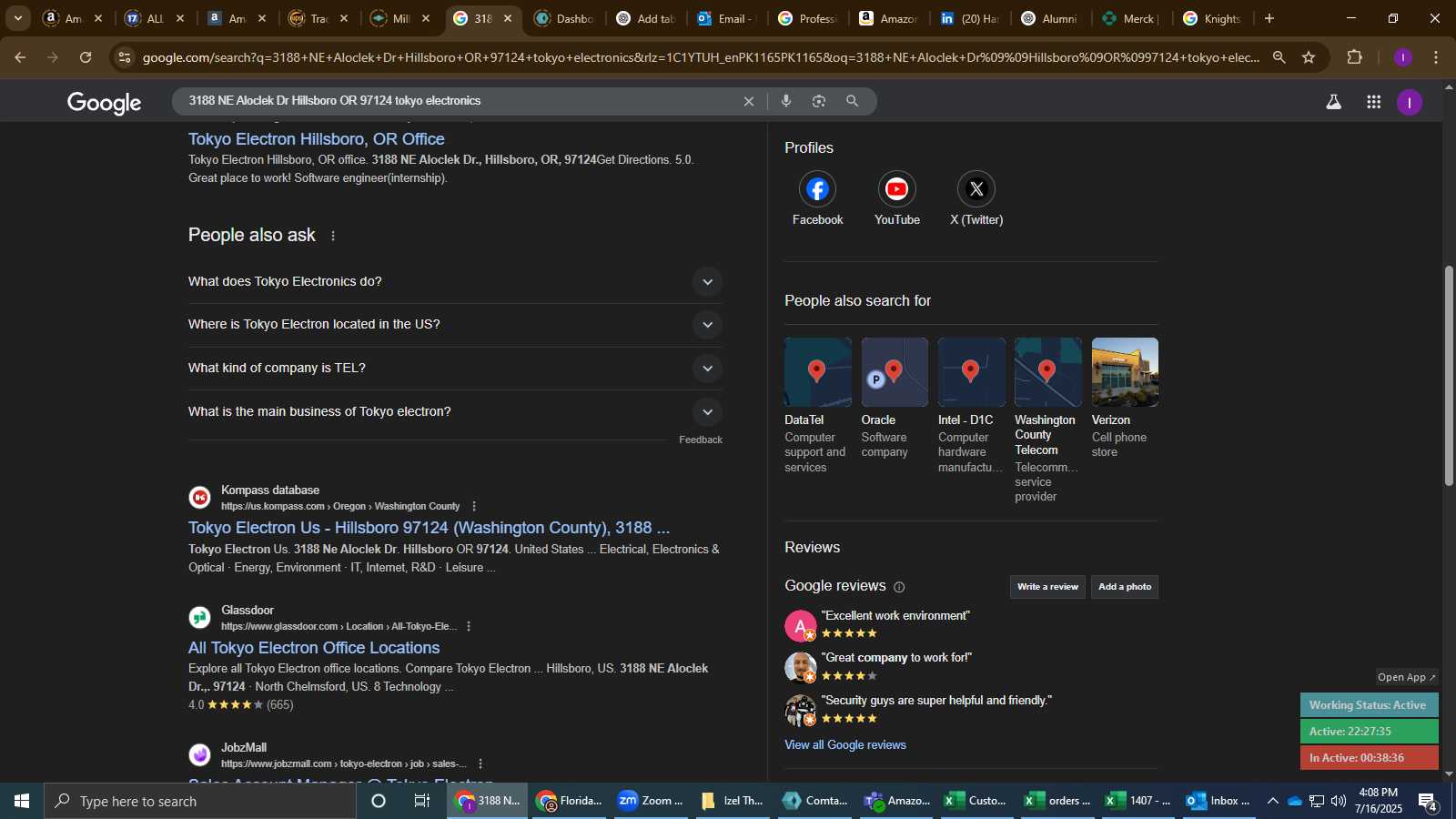View site information icon in address bar

[x=125, y=57]
